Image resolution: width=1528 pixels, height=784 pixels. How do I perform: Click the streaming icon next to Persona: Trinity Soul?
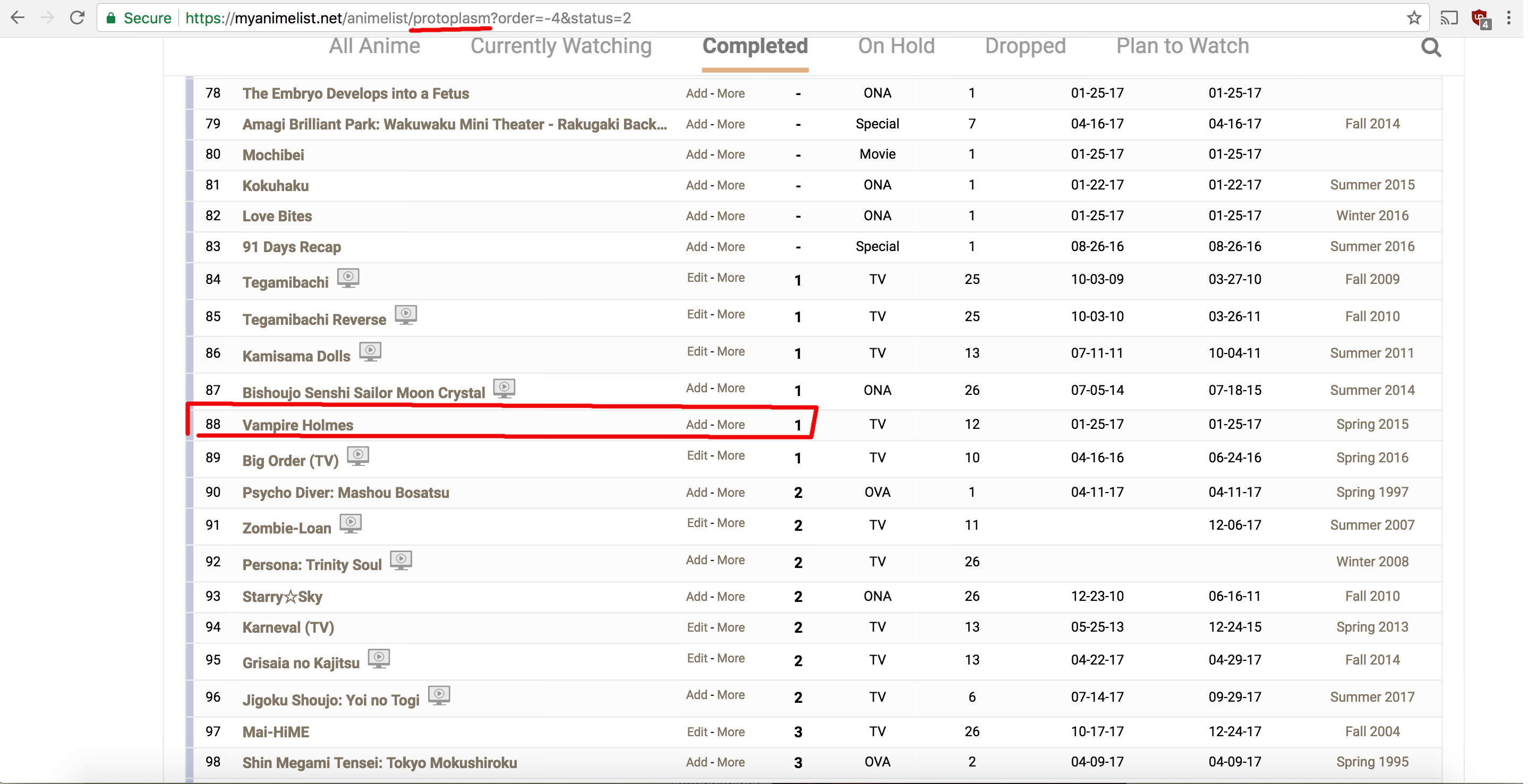coord(401,561)
